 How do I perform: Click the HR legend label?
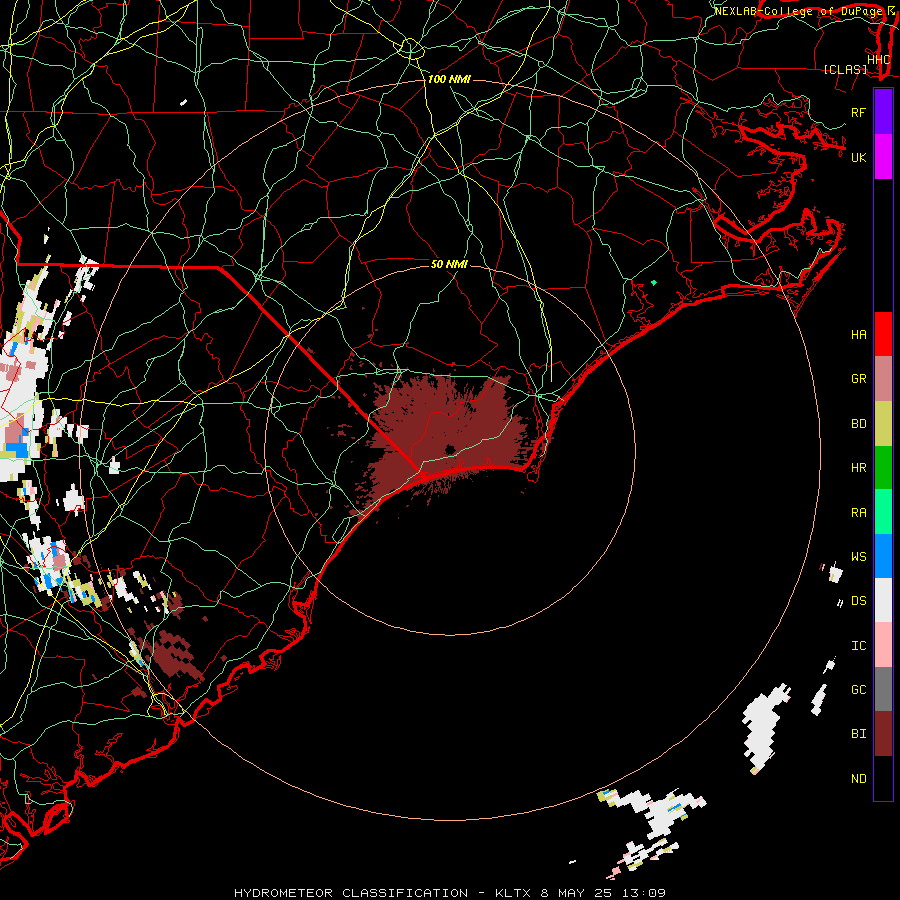click(859, 468)
